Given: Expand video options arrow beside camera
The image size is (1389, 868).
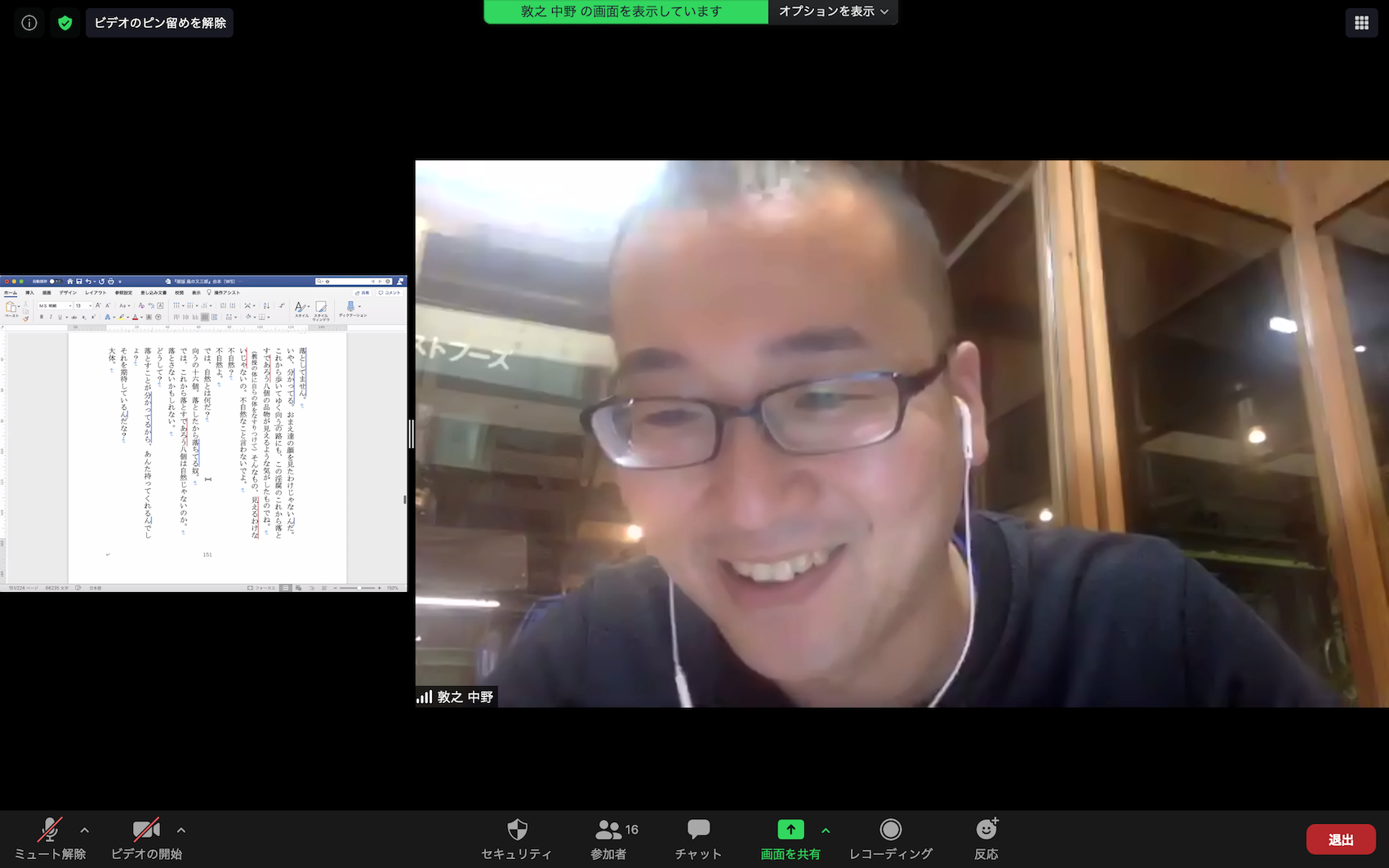Looking at the screenshot, I should [x=181, y=830].
